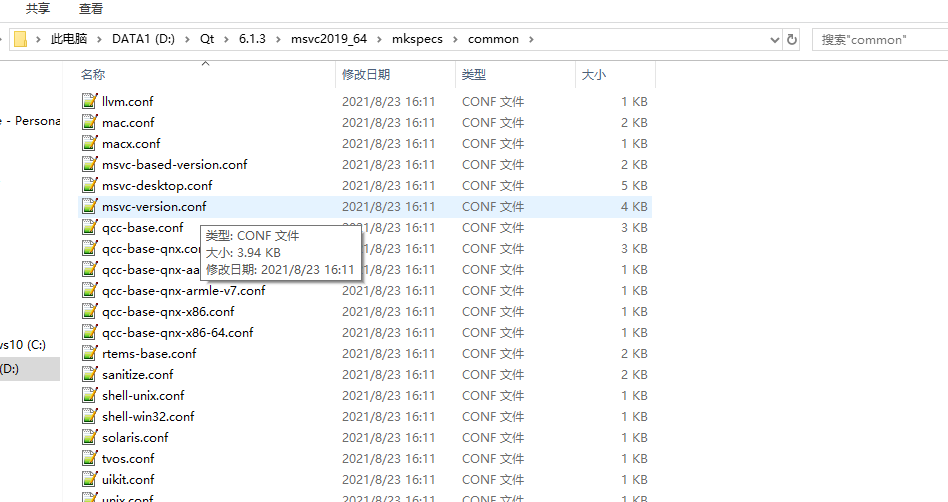Click the msvc-version.conf file icon

89,206
